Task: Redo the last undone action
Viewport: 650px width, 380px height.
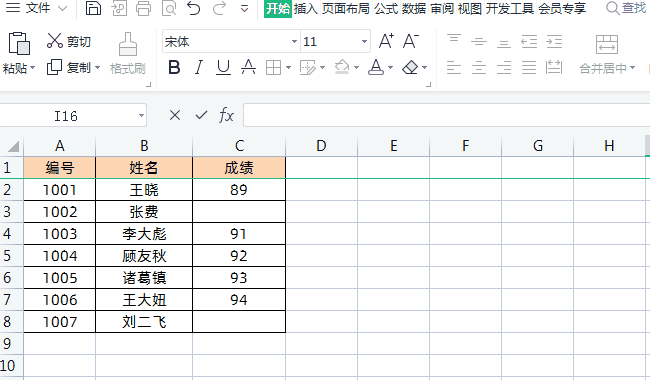Action: (x=219, y=8)
